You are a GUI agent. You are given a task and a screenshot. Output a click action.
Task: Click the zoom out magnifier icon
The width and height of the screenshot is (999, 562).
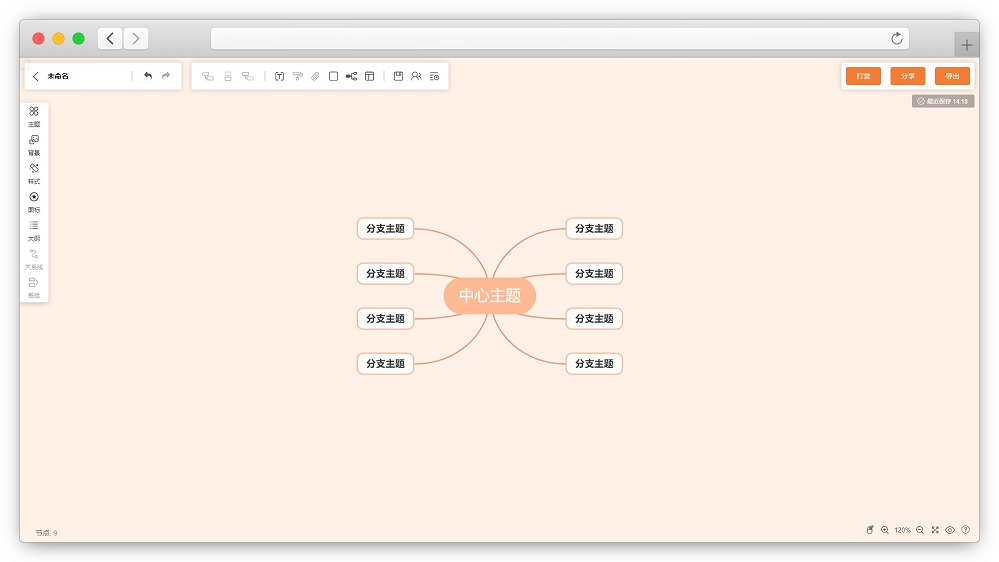[x=920, y=530]
